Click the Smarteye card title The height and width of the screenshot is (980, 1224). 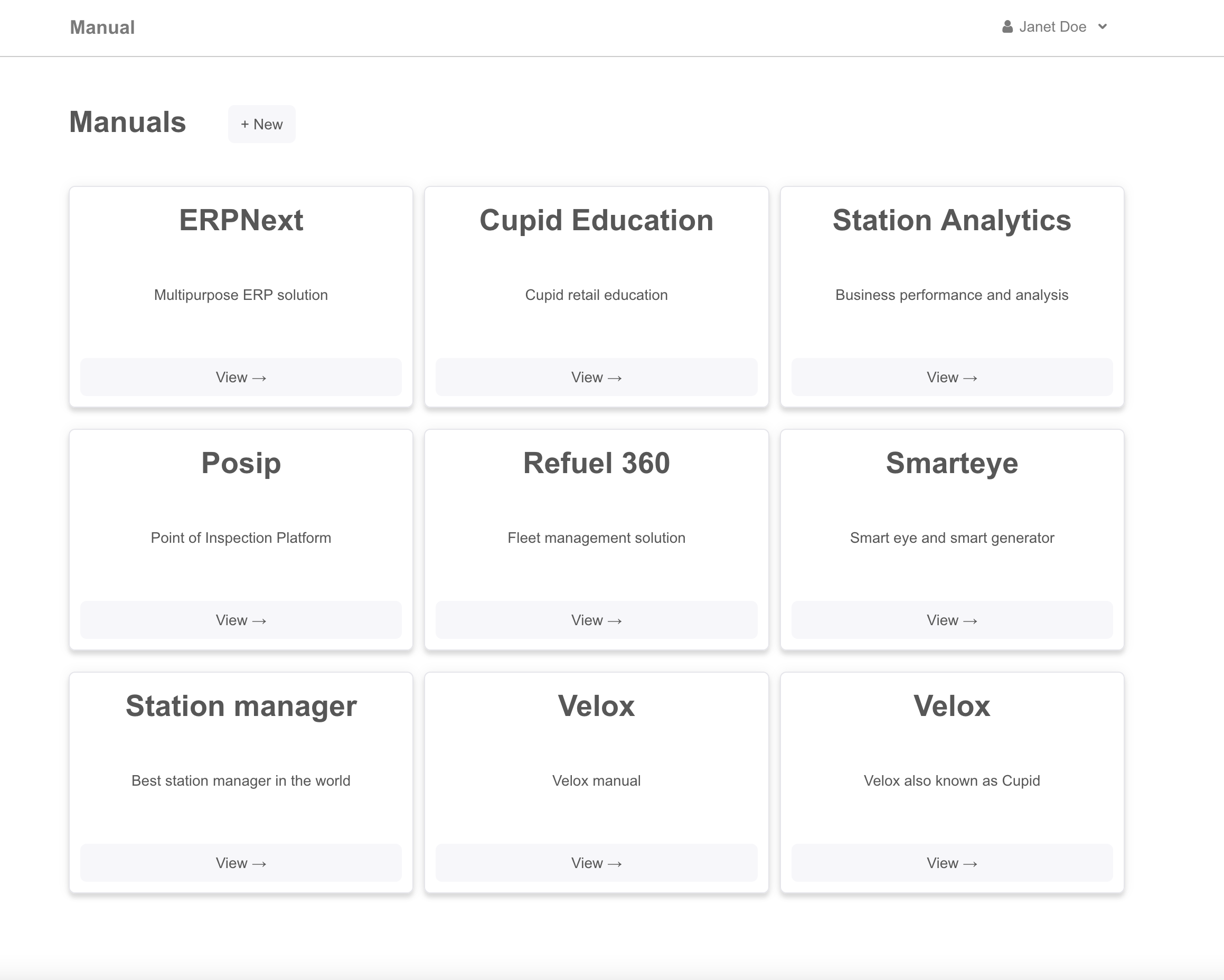952,463
